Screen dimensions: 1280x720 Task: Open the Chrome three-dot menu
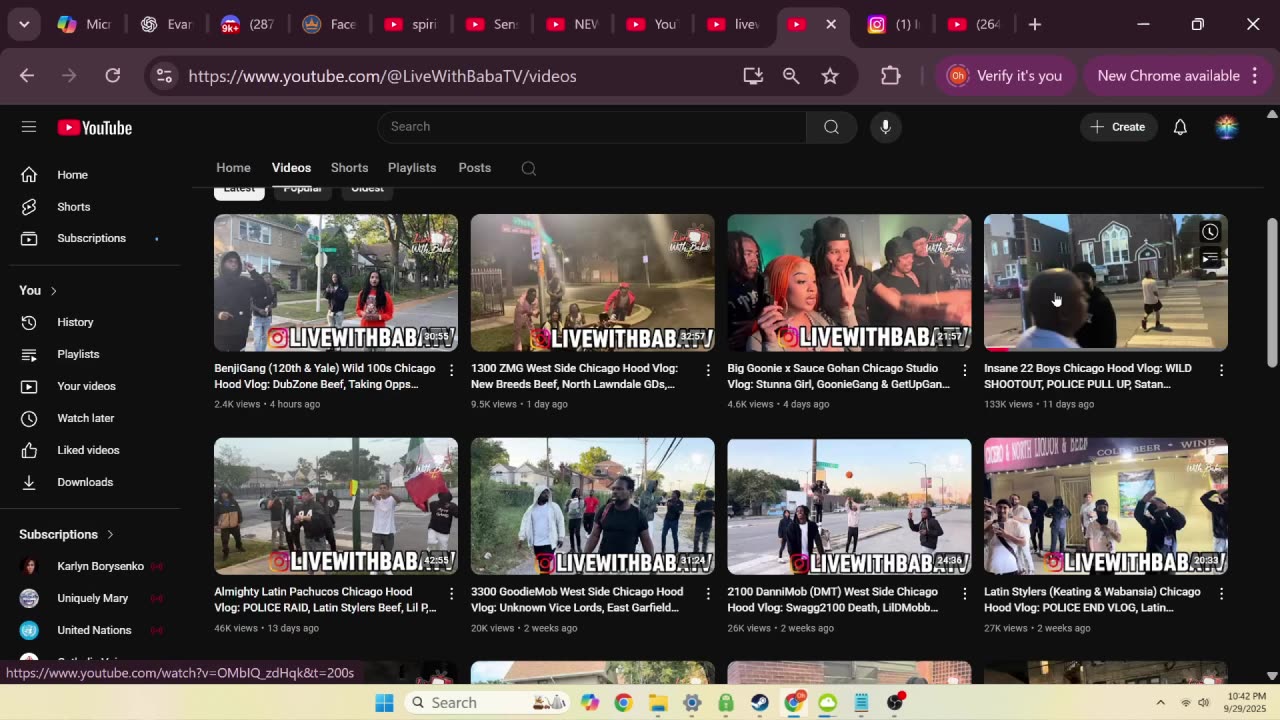point(1253,76)
